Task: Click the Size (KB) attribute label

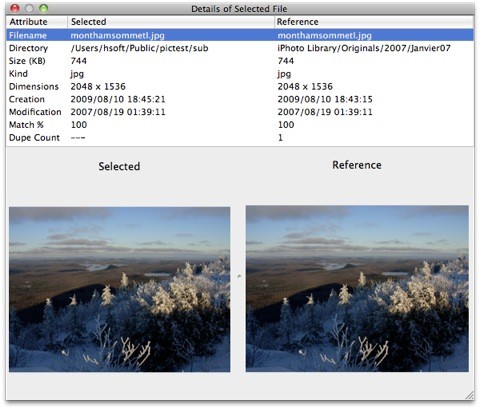Action: pos(27,61)
